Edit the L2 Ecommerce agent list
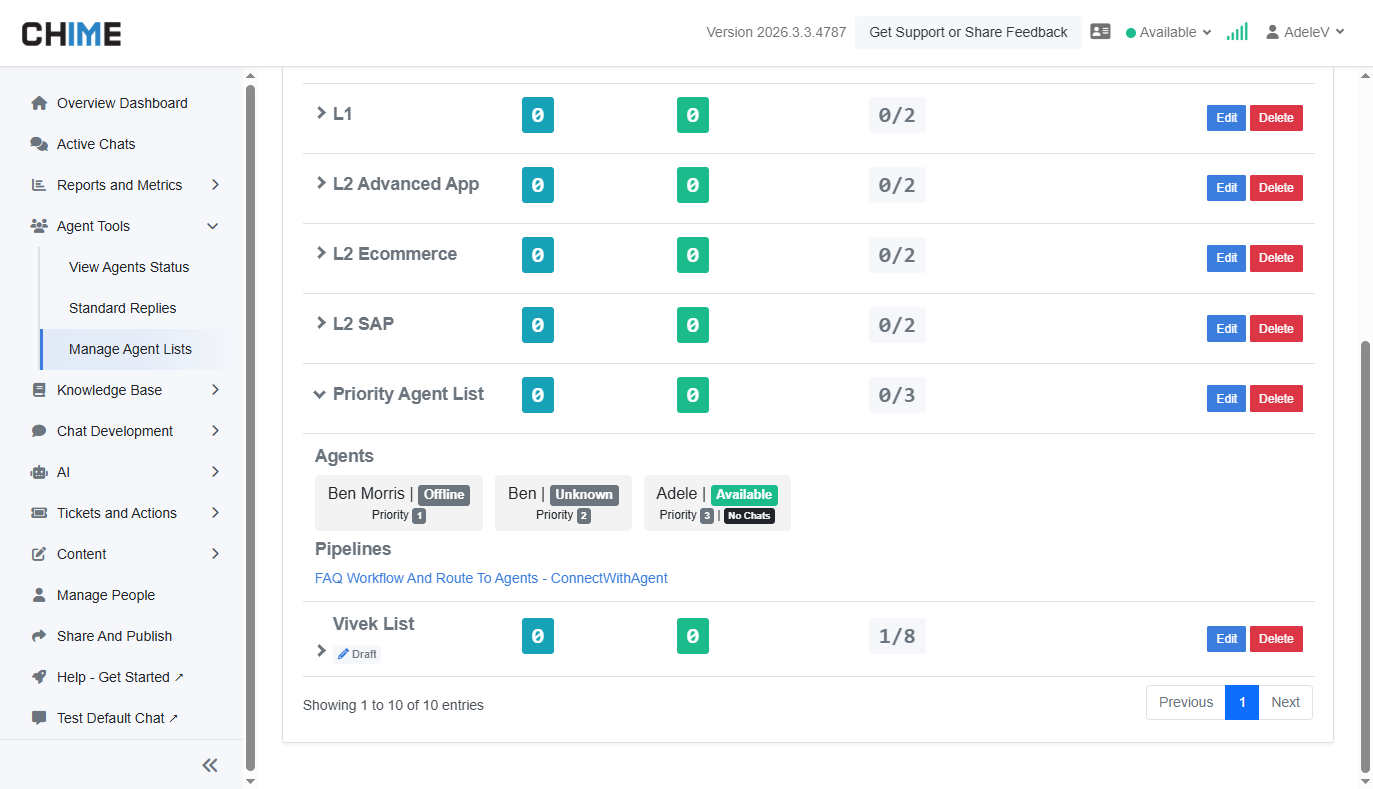1373x789 pixels. [1226, 258]
